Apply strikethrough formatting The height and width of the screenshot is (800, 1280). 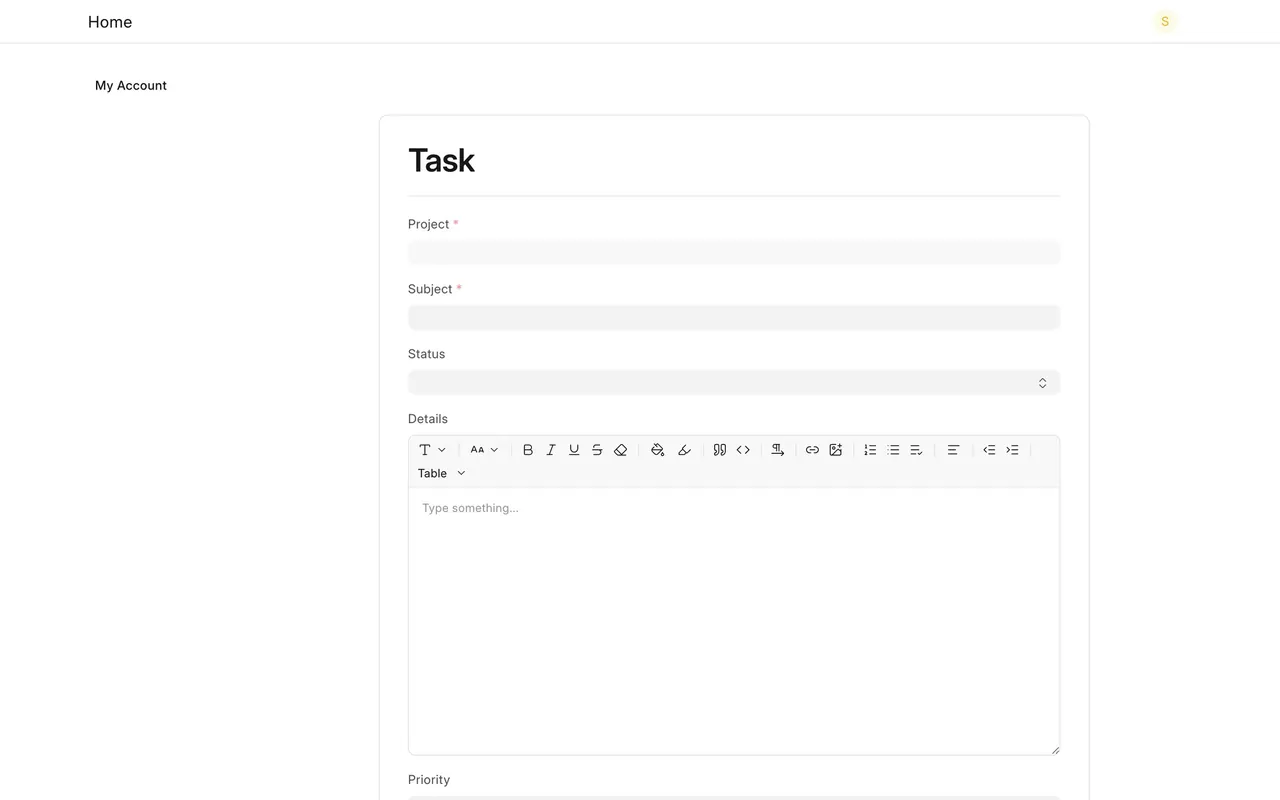pos(597,450)
